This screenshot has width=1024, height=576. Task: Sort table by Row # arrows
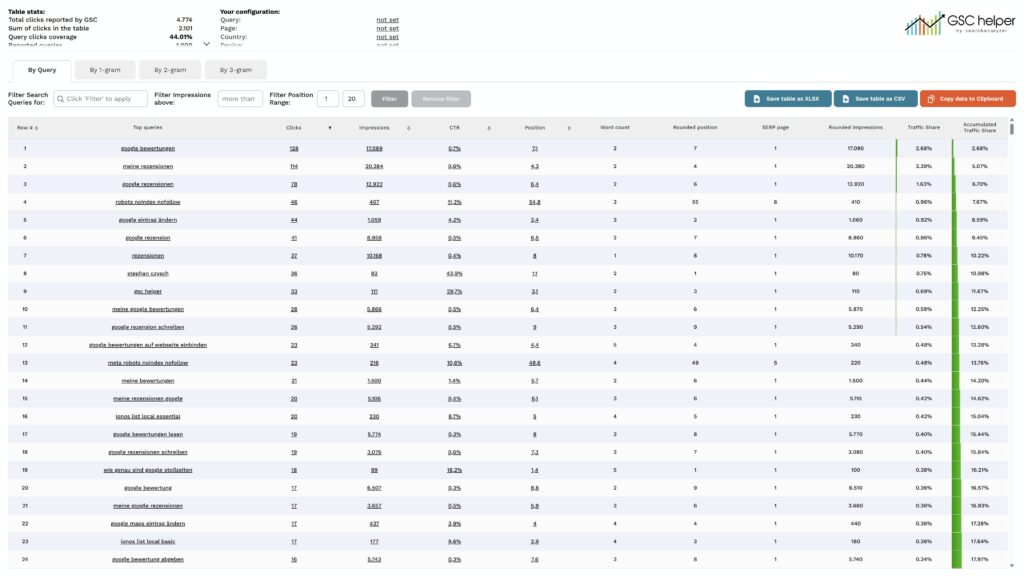pyautogui.click(x=36, y=128)
